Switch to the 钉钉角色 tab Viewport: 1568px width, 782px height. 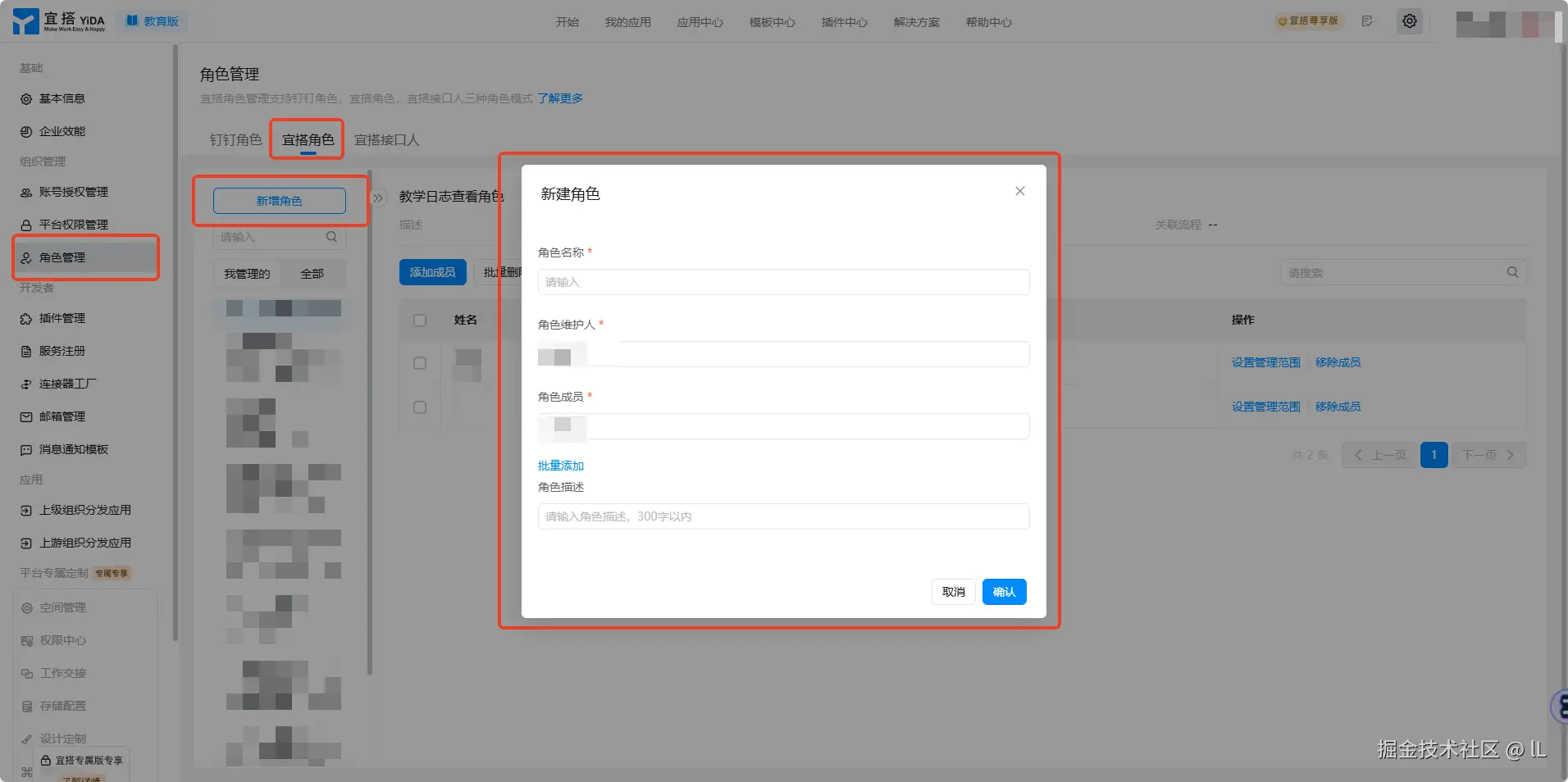click(235, 139)
